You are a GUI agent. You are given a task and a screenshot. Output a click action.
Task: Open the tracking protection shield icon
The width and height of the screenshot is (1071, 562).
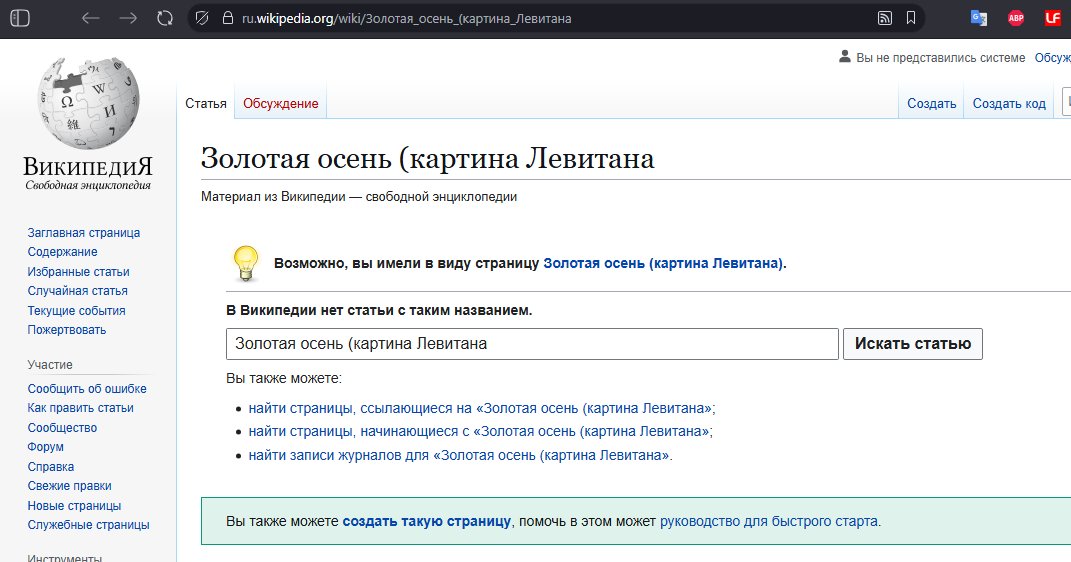201,18
